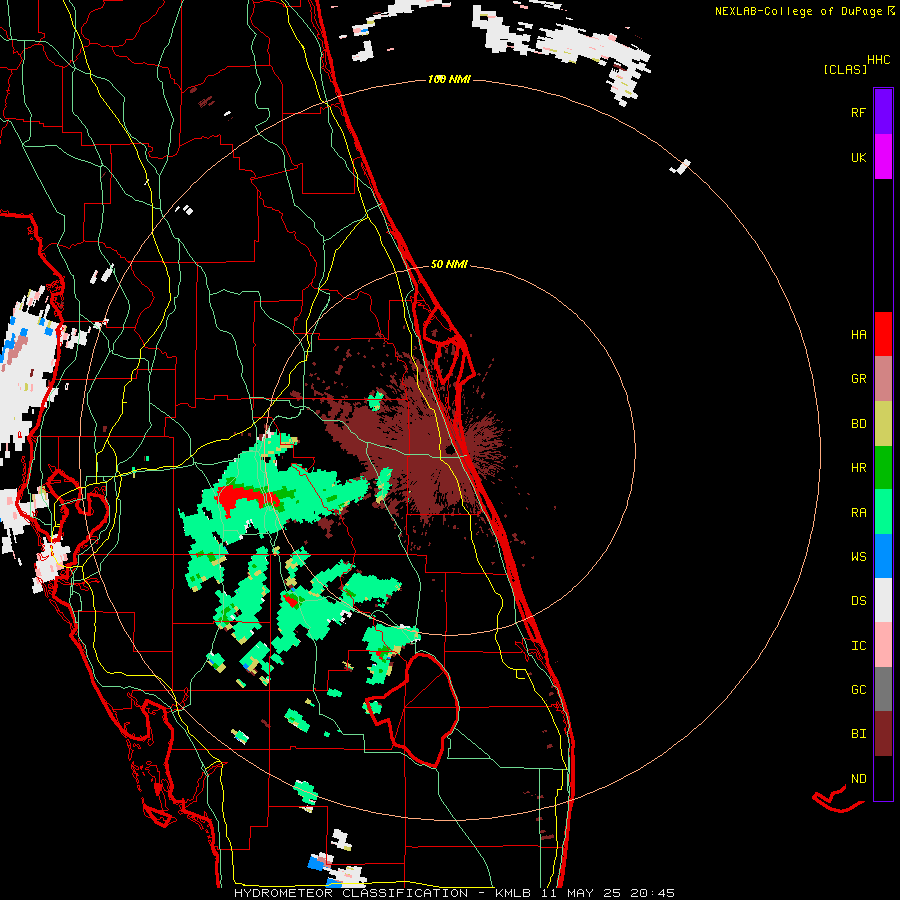900x900 pixels.
Task: Click the 'HHC' product code text
Action: point(878,60)
